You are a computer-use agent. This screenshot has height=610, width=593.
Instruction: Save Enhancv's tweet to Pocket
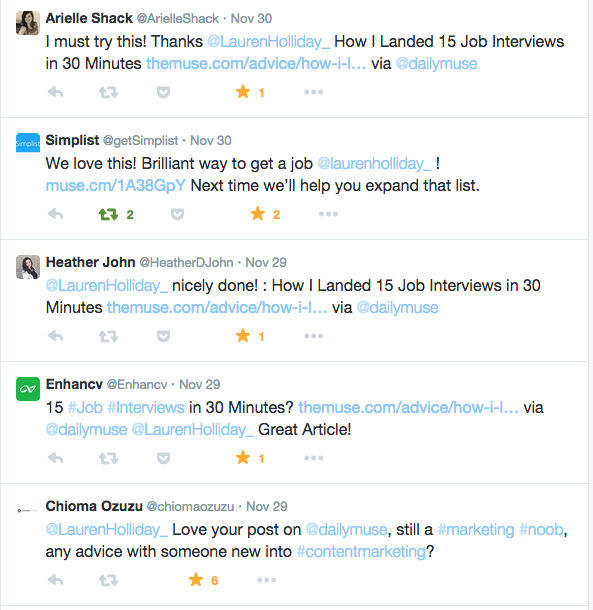(163, 458)
